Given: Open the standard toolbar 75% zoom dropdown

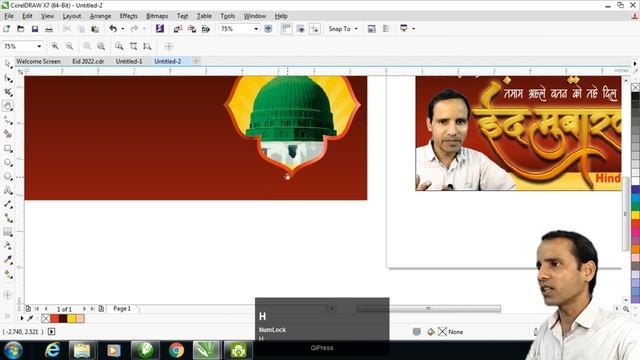Looking at the screenshot, I should 256,29.
